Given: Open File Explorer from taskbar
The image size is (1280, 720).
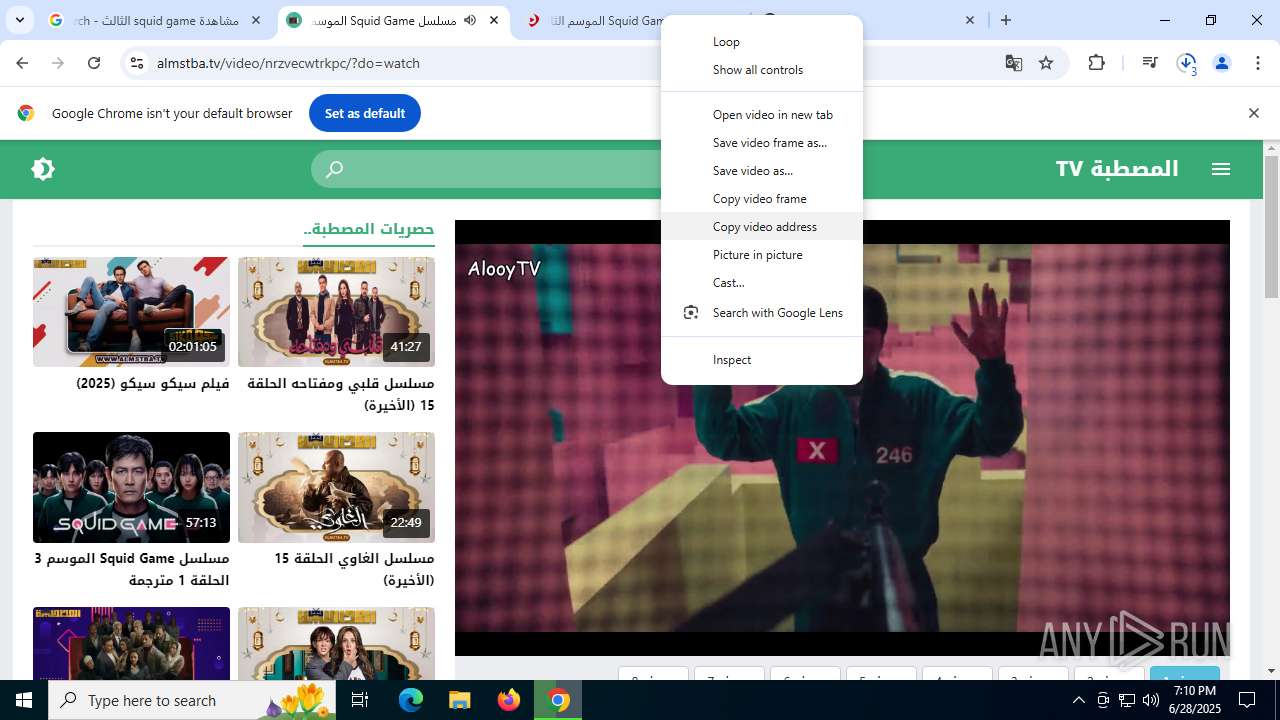Looking at the screenshot, I should pyautogui.click(x=459, y=700).
